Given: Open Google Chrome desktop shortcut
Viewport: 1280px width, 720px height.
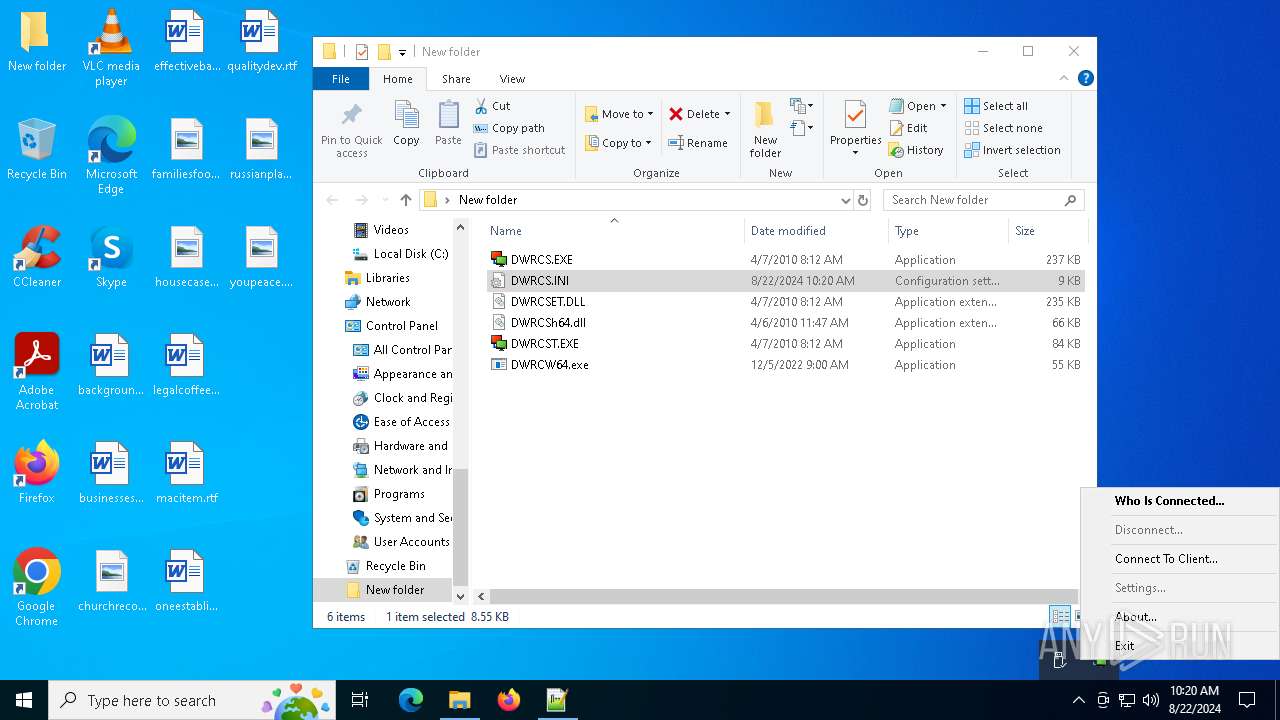Looking at the screenshot, I should [37, 587].
